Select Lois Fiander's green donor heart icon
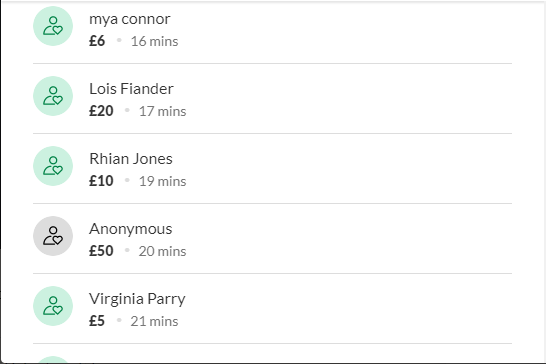Screen dimensions: 546x364 [53, 96]
